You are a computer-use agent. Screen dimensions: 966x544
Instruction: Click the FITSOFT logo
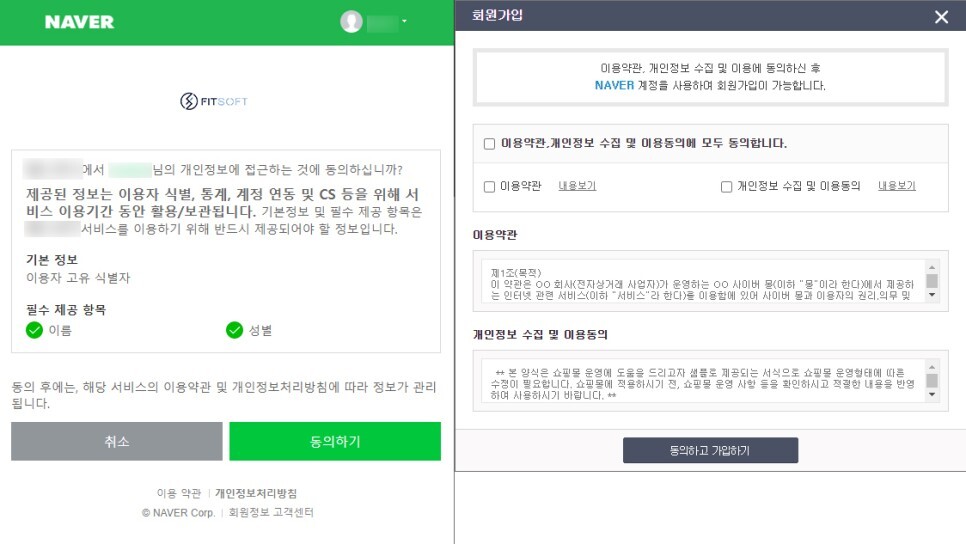214,101
